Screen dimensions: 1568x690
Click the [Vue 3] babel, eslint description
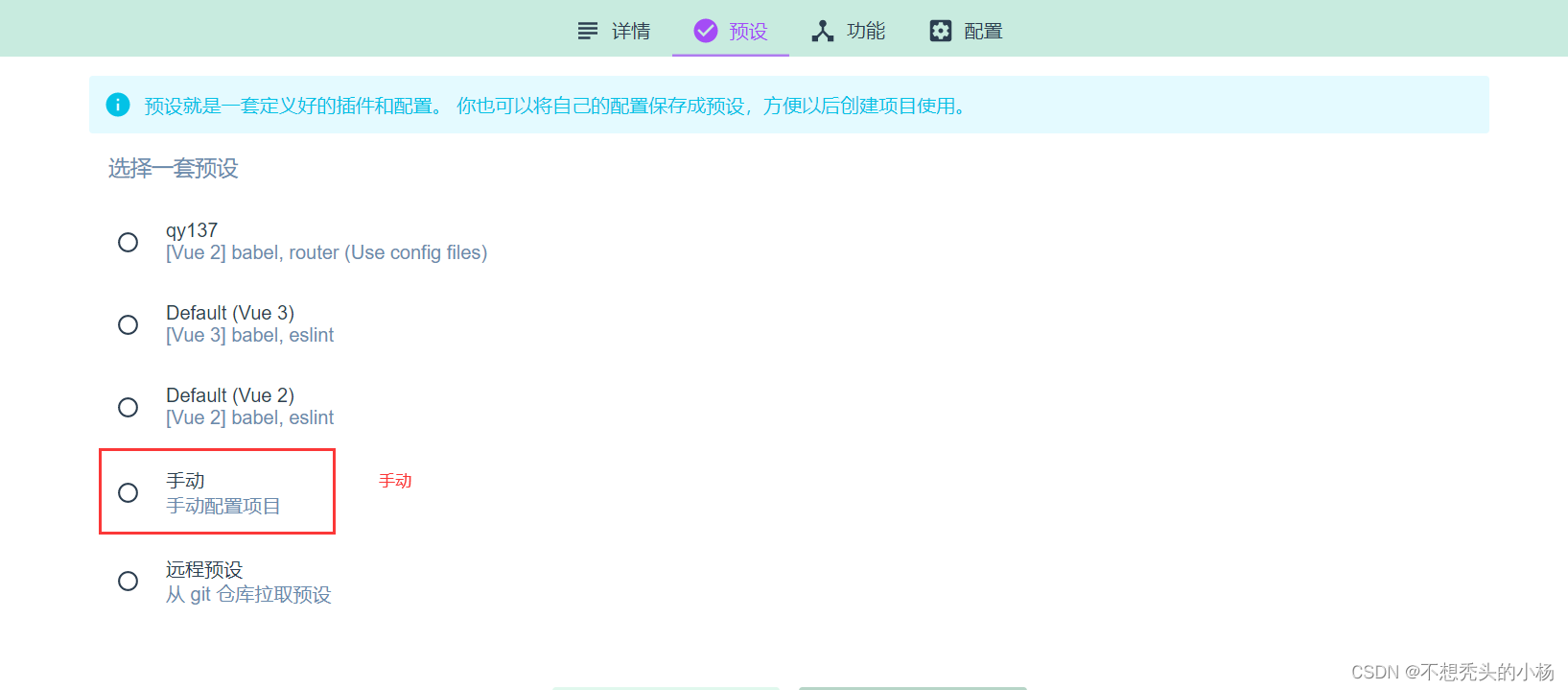[250, 335]
